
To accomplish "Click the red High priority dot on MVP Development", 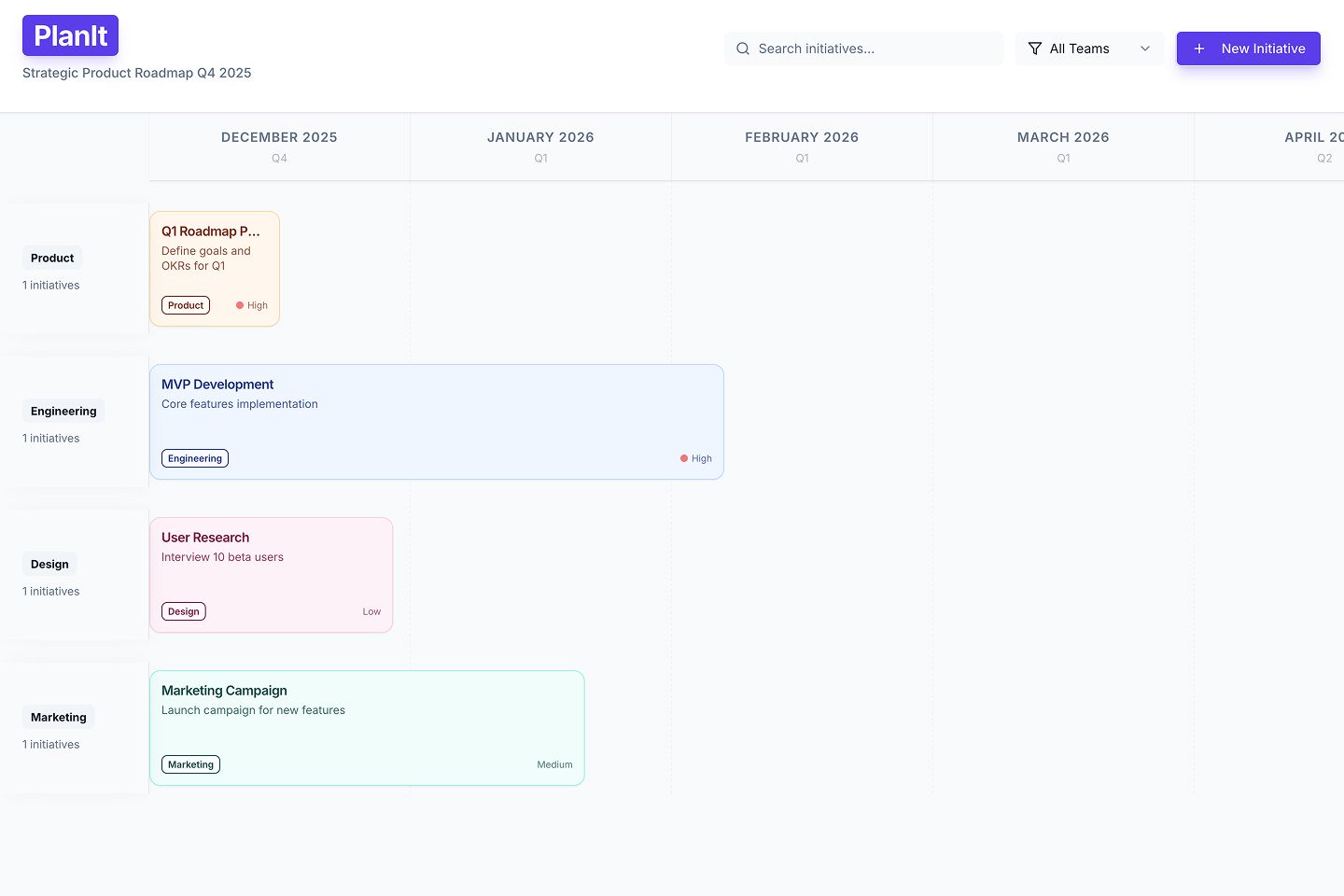I will pos(684,458).
